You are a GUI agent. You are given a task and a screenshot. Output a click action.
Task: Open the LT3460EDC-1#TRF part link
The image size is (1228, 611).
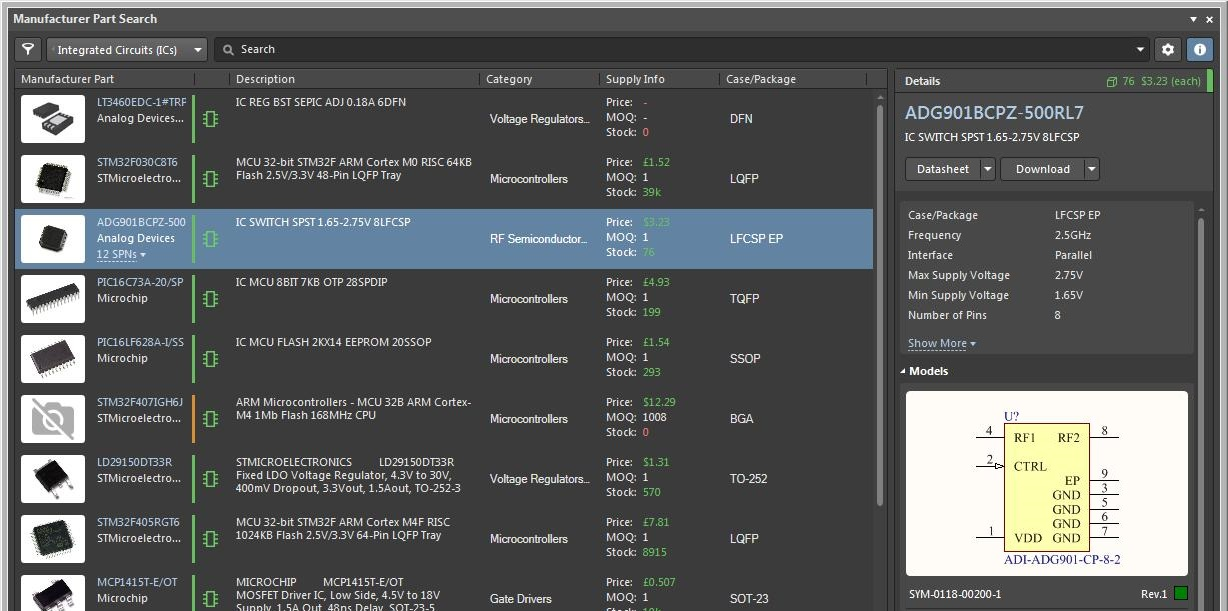coord(141,102)
